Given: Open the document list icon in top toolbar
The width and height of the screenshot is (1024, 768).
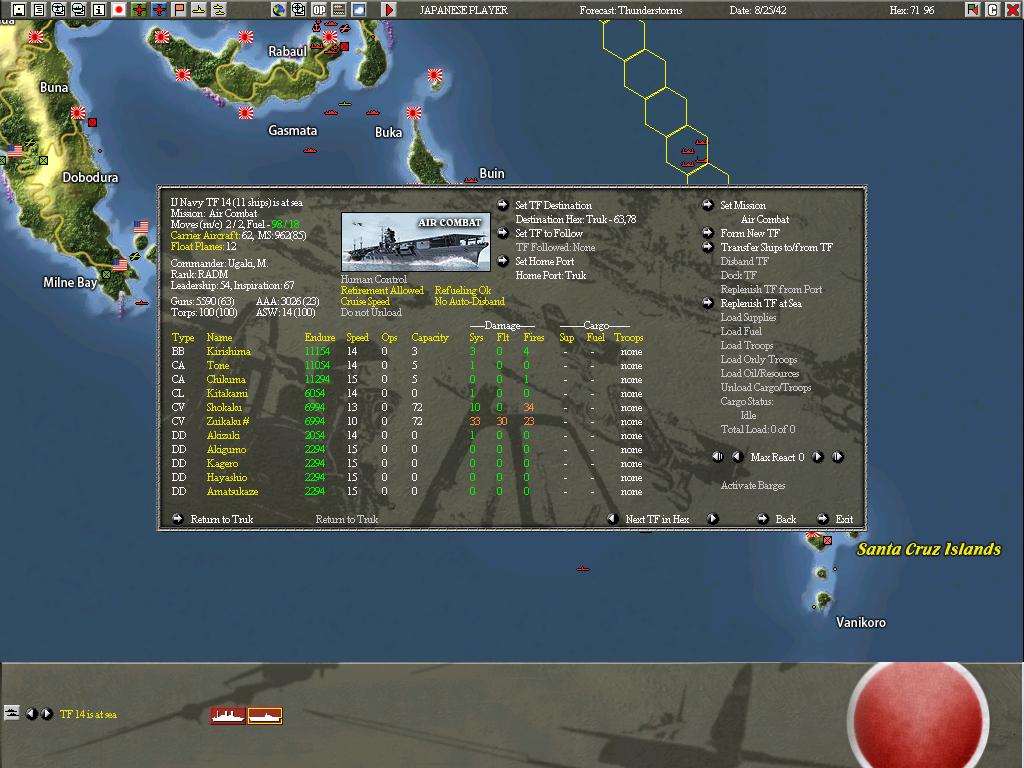Looking at the screenshot, I should point(39,10).
